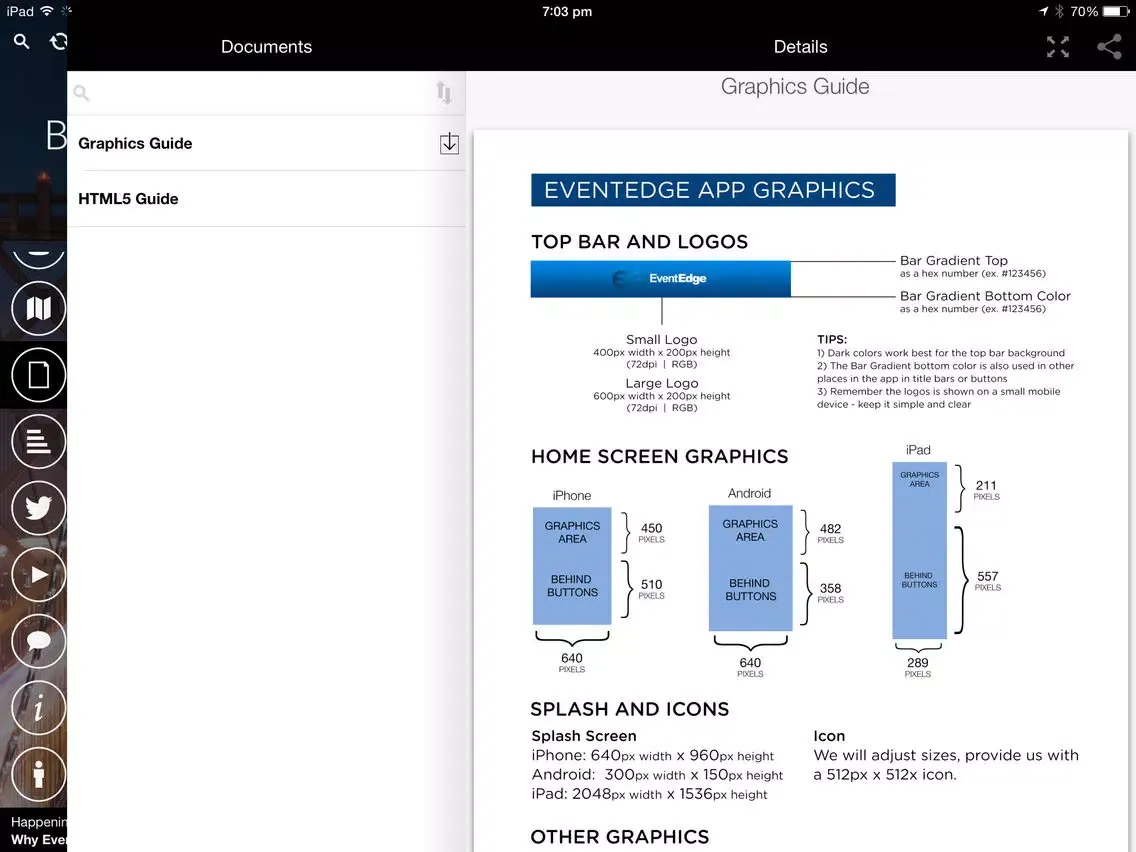Tap the iPad graphics area diagram
This screenshot has width=1136, height=852.
[919, 551]
